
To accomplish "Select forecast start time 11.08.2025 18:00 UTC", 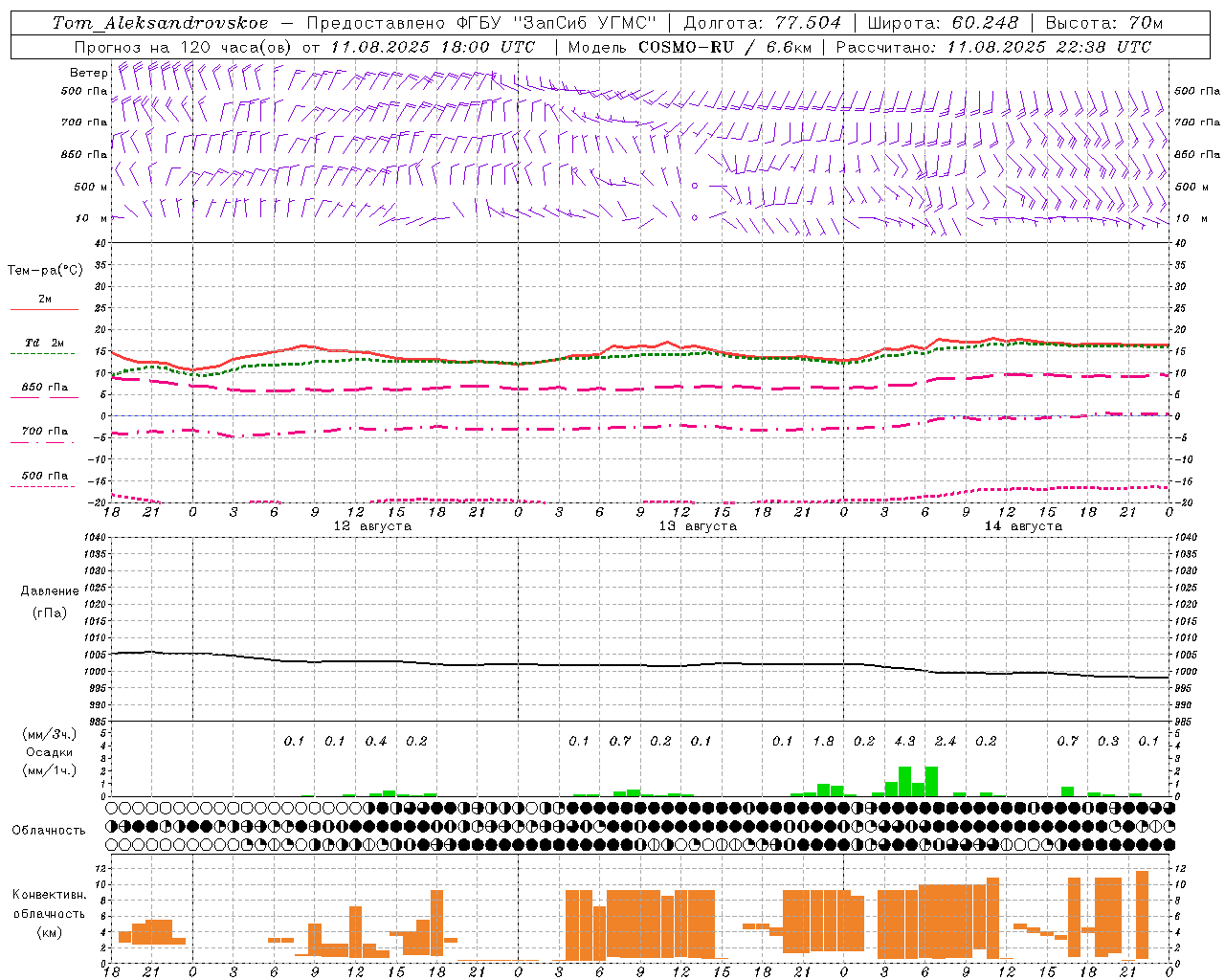I will (433, 47).
